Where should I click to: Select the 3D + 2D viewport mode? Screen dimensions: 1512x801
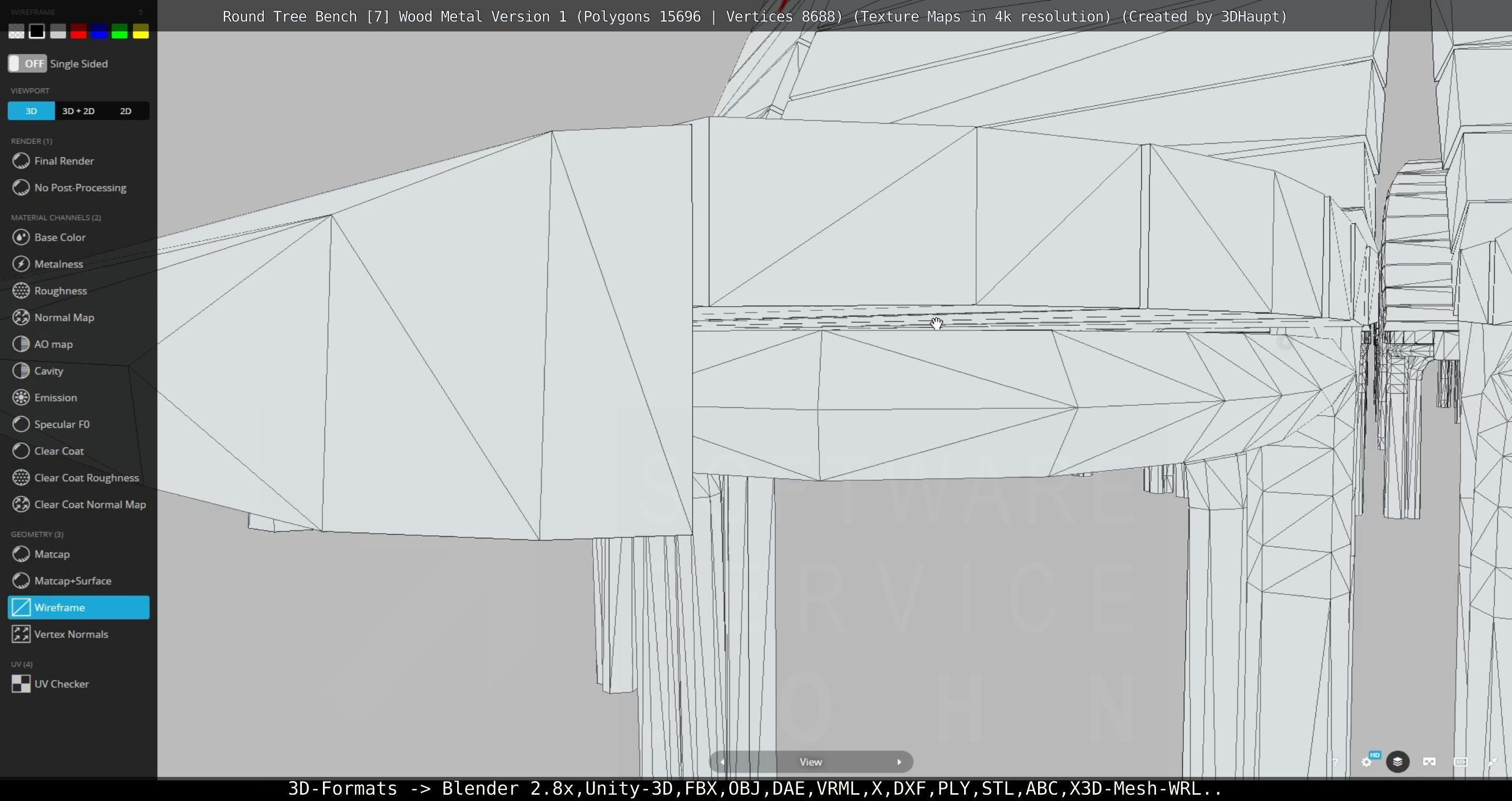point(78,111)
